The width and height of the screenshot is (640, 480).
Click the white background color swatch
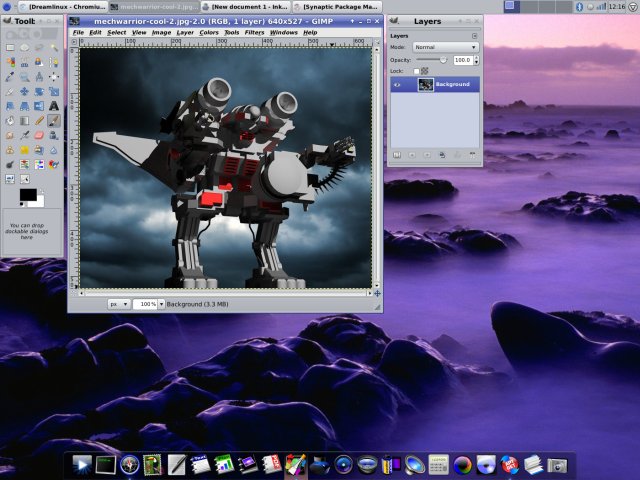pos(40,202)
